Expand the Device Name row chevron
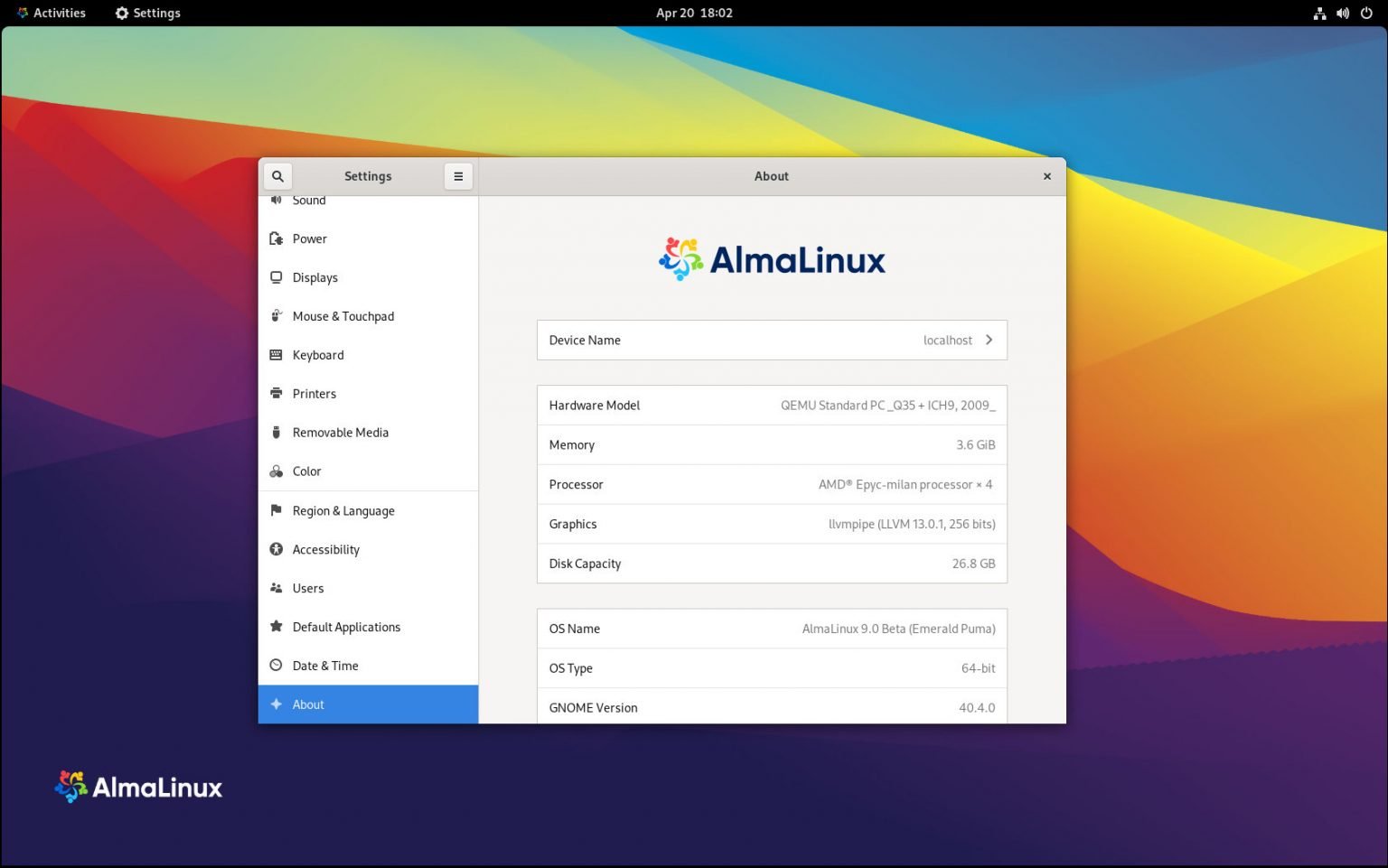This screenshot has height=868, width=1388. (x=989, y=340)
